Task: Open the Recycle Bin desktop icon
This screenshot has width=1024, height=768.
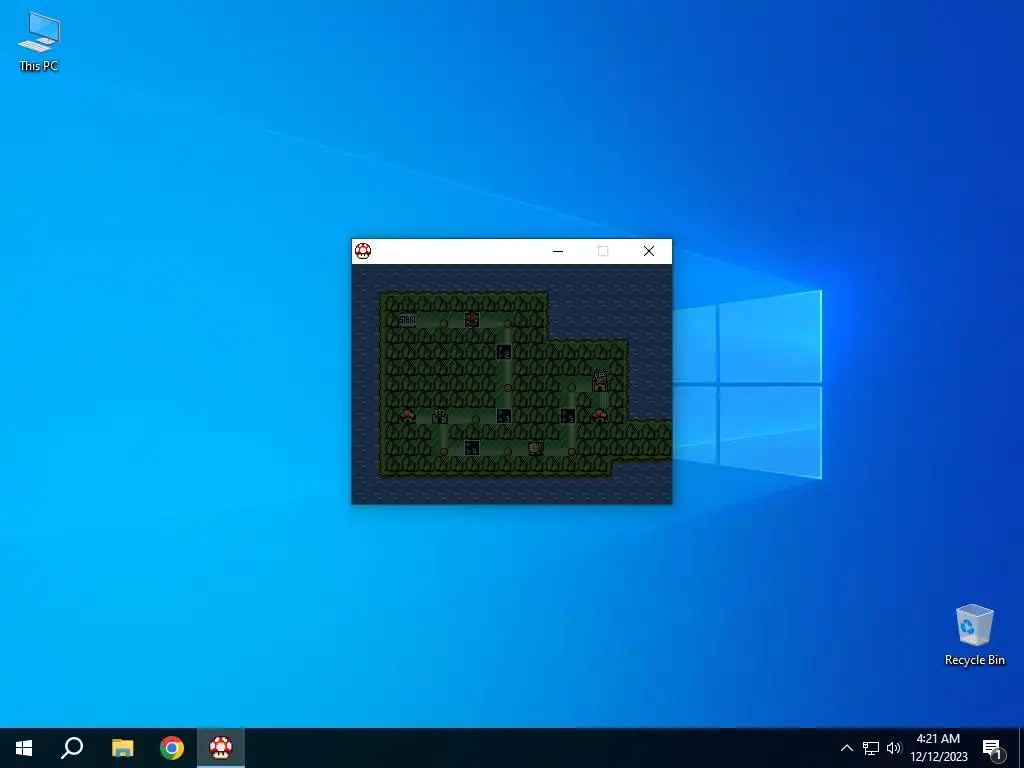Action: [x=974, y=635]
